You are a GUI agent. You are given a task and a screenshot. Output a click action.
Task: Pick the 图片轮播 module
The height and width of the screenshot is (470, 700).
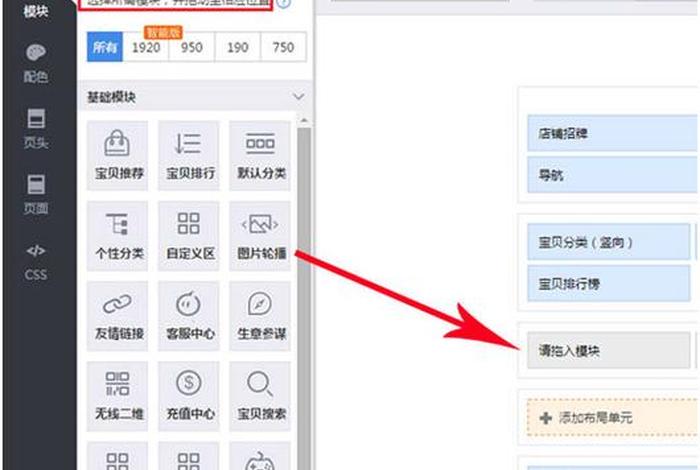pyautogui.click(x=260, y=236)
